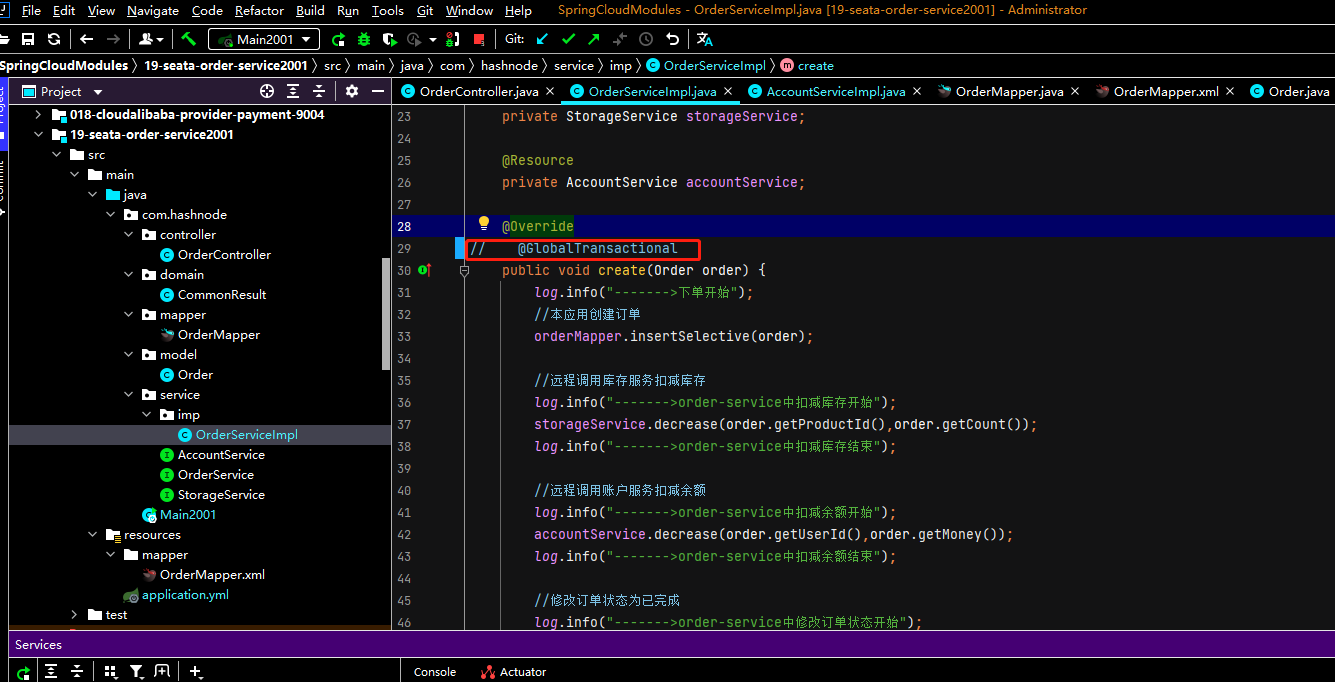Build project with the green hammer icon
The width and height of the screenshot is (1335, 682).
(189, 39)
